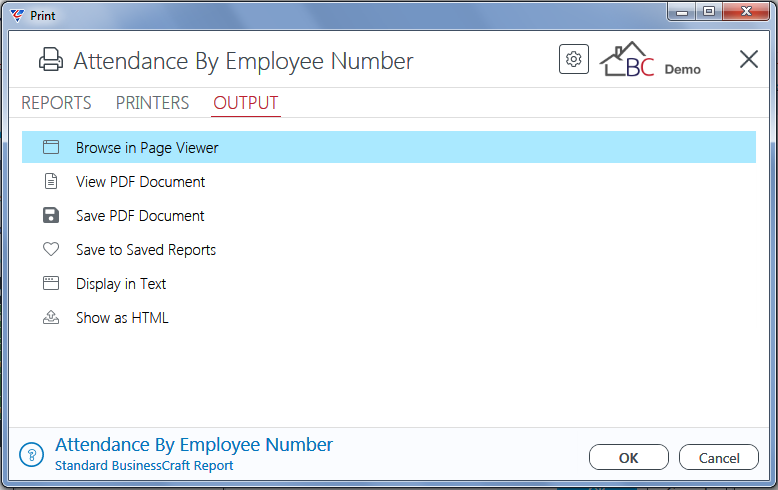Click the printer icon beside the title

pyautogui.click(x=51, y=60)
